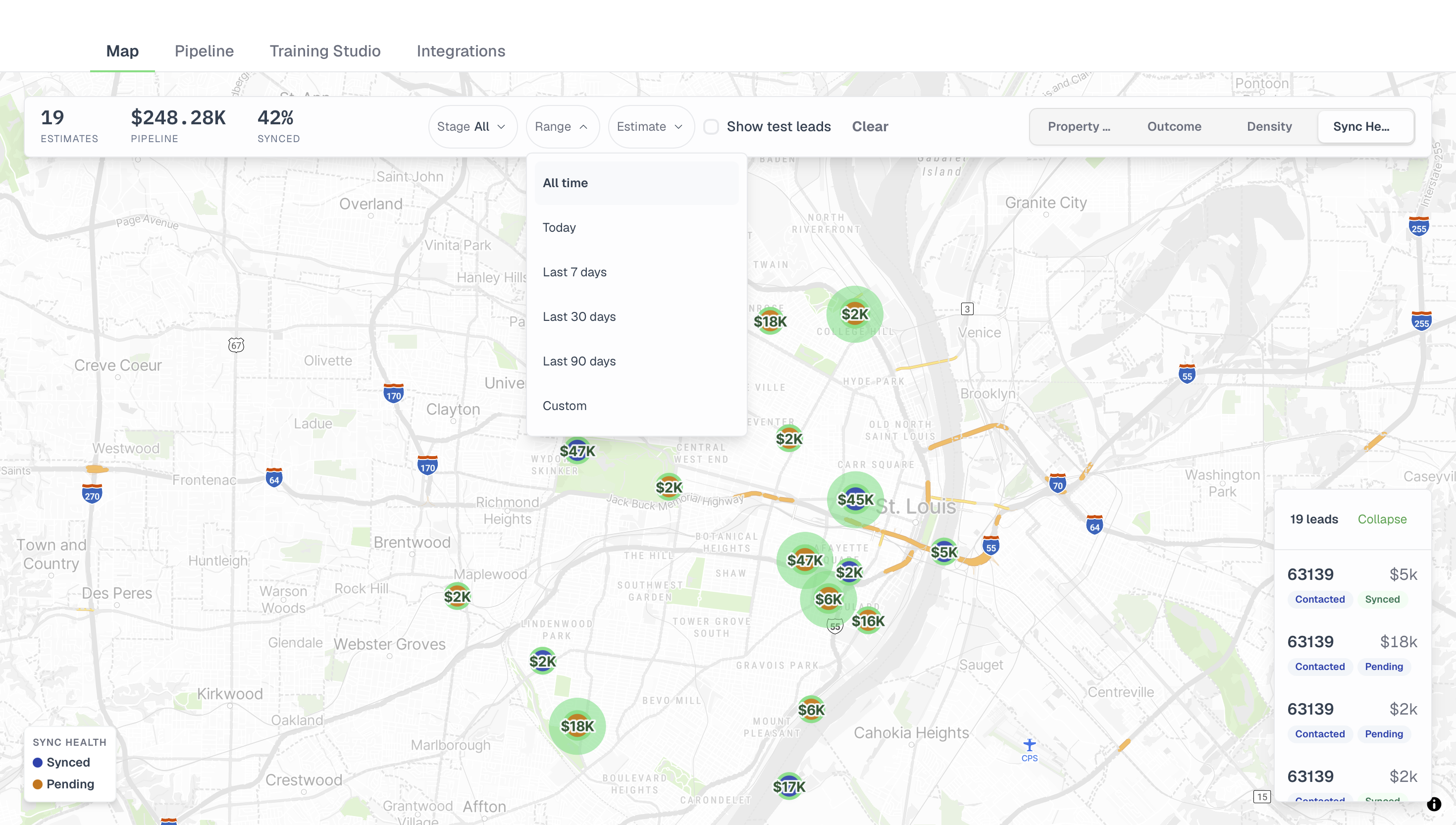The image size is (1456, 825).
Task: Click the map info icon
Action: click(x=1434, y=804)
